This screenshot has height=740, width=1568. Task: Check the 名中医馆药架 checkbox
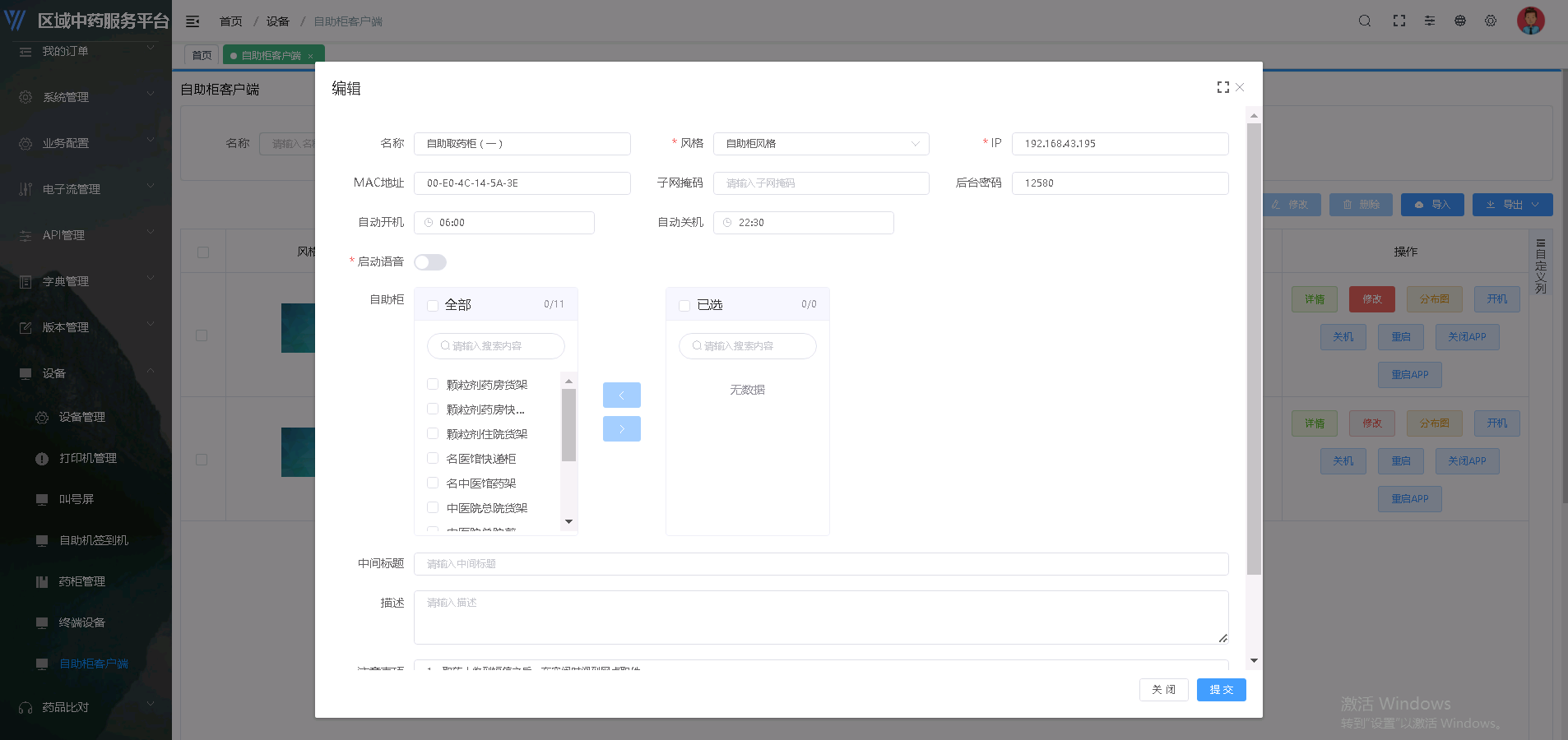click(x=433, y=483)
